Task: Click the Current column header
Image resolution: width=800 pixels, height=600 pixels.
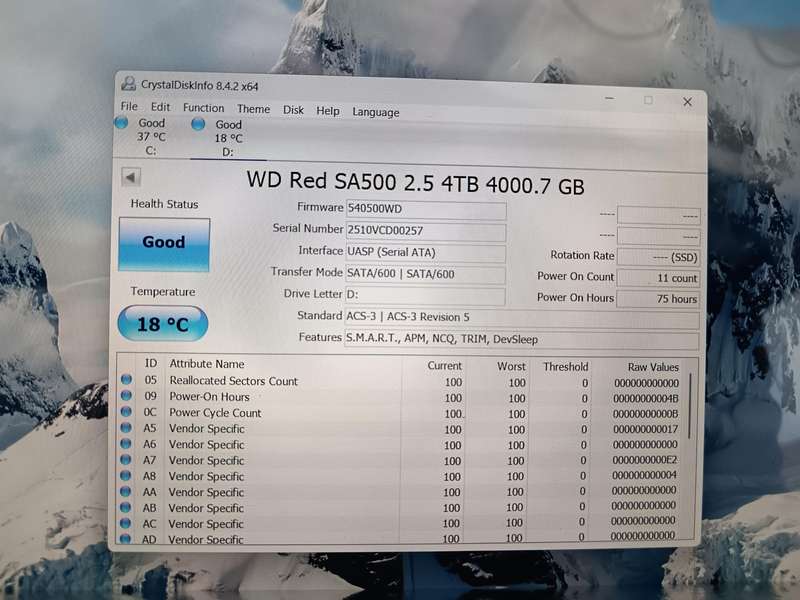Action: tap(444, 366)
